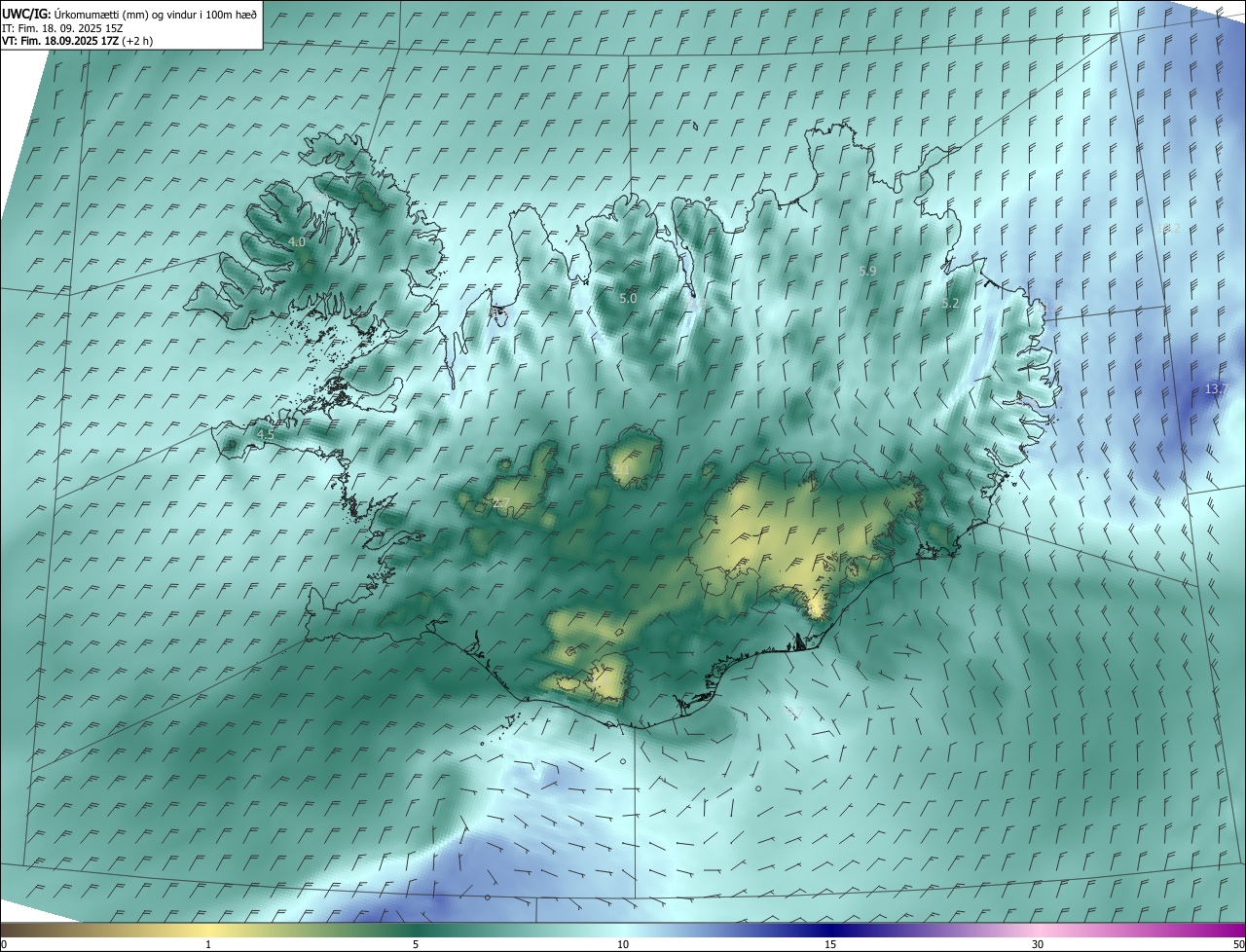Click the 30 tick on the color scale
This screenshot has height=952, width=1246.
coord(1038,944)
